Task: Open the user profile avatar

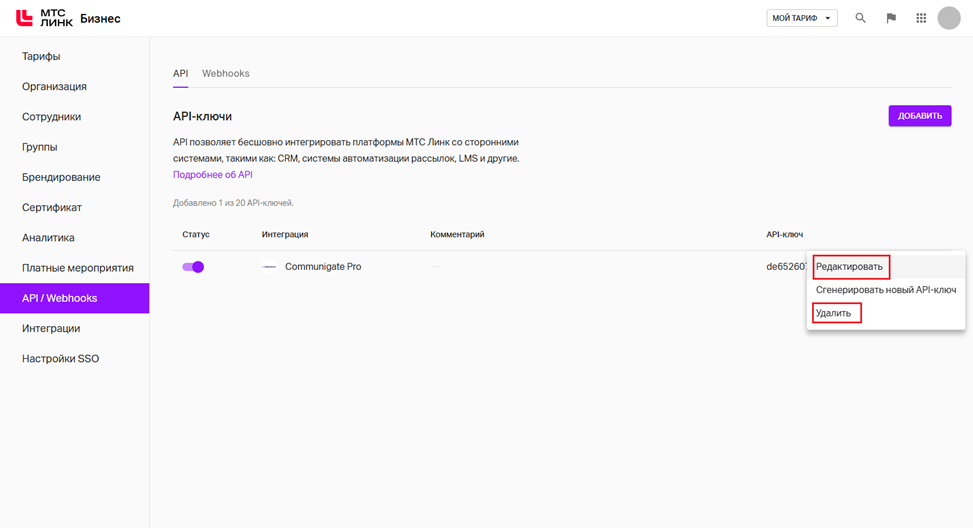Action: tap(948, 18)
